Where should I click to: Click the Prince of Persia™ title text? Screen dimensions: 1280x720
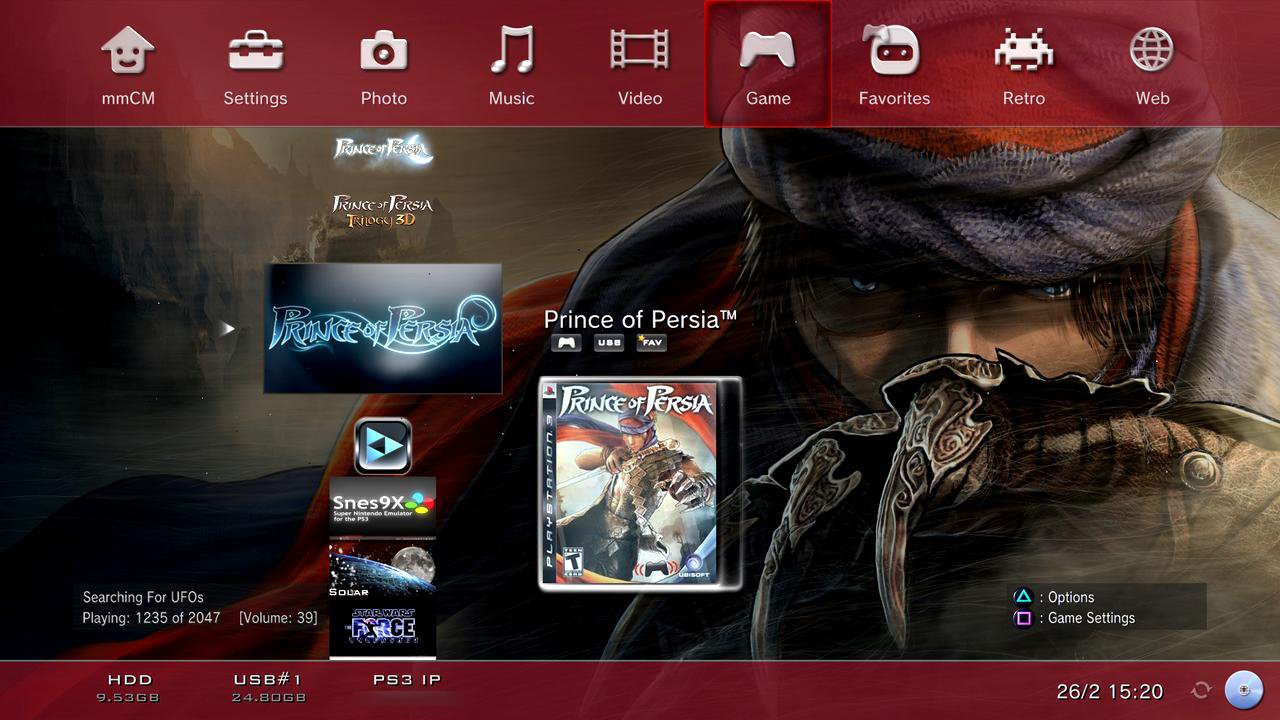tap(640, 319)
